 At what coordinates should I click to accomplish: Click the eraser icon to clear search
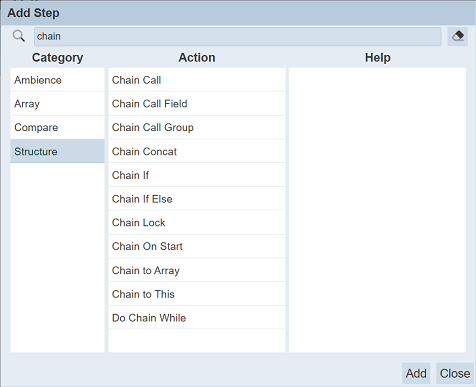point(457,36)
